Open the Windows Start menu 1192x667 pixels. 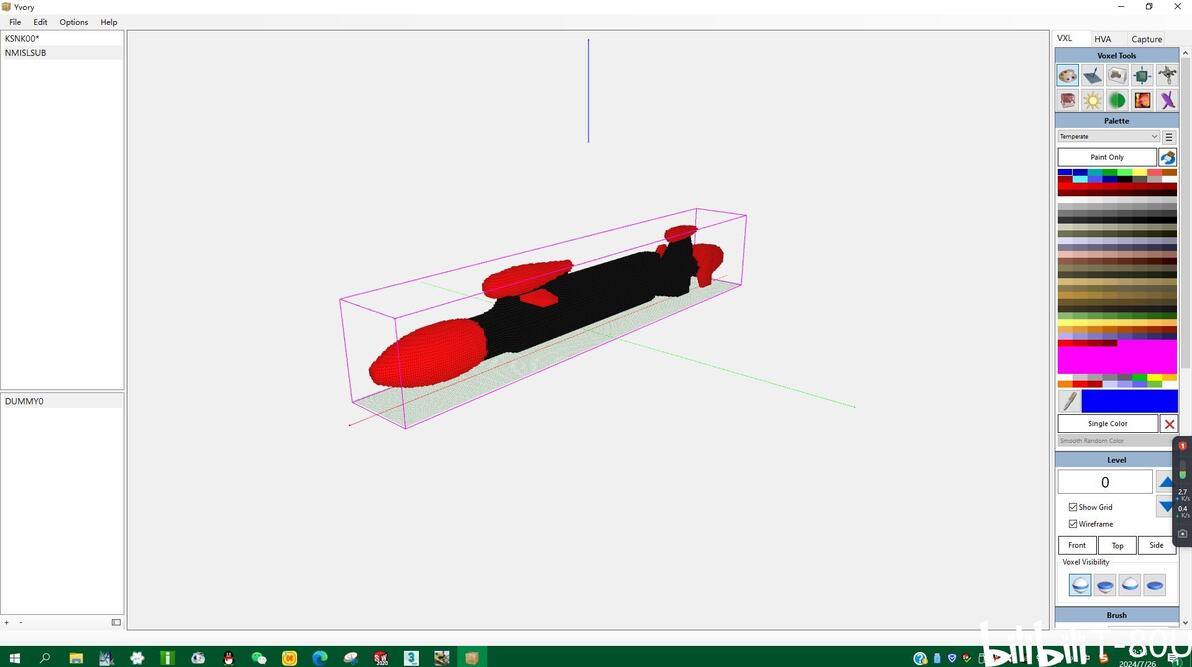click(x=14, y=657)
